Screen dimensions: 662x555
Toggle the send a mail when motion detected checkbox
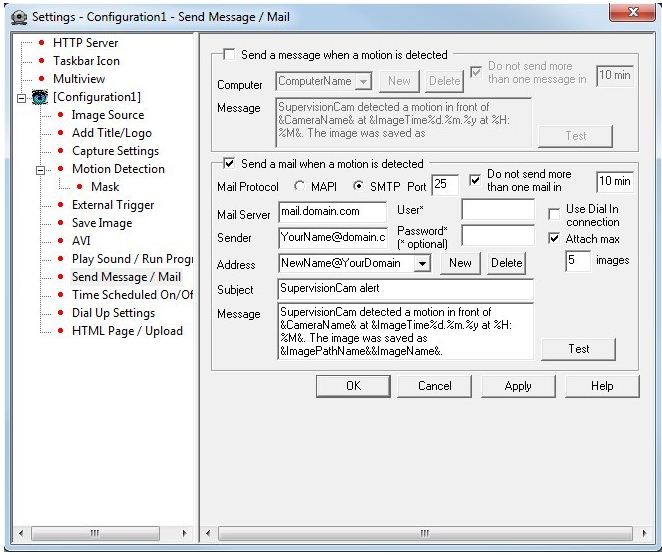point(229,163)
